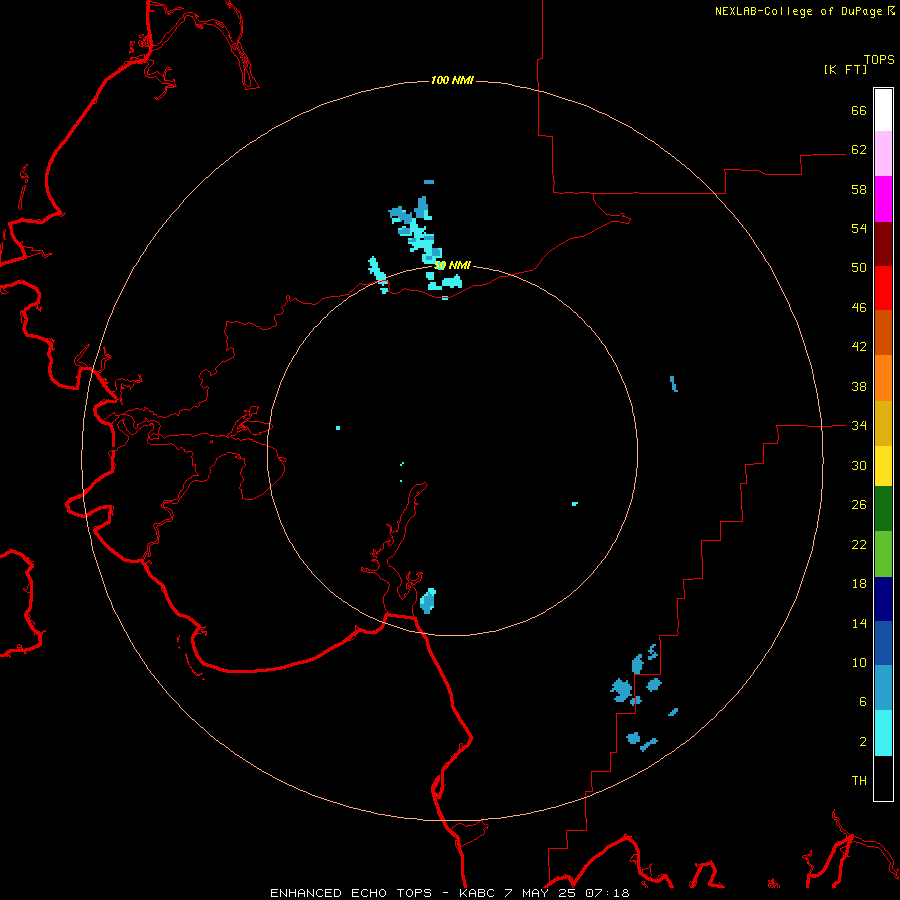Viewport: 900px width, 900px height.
Task: Click the yellow legend swatch between 34 and 30
Action: click(883, 466)
